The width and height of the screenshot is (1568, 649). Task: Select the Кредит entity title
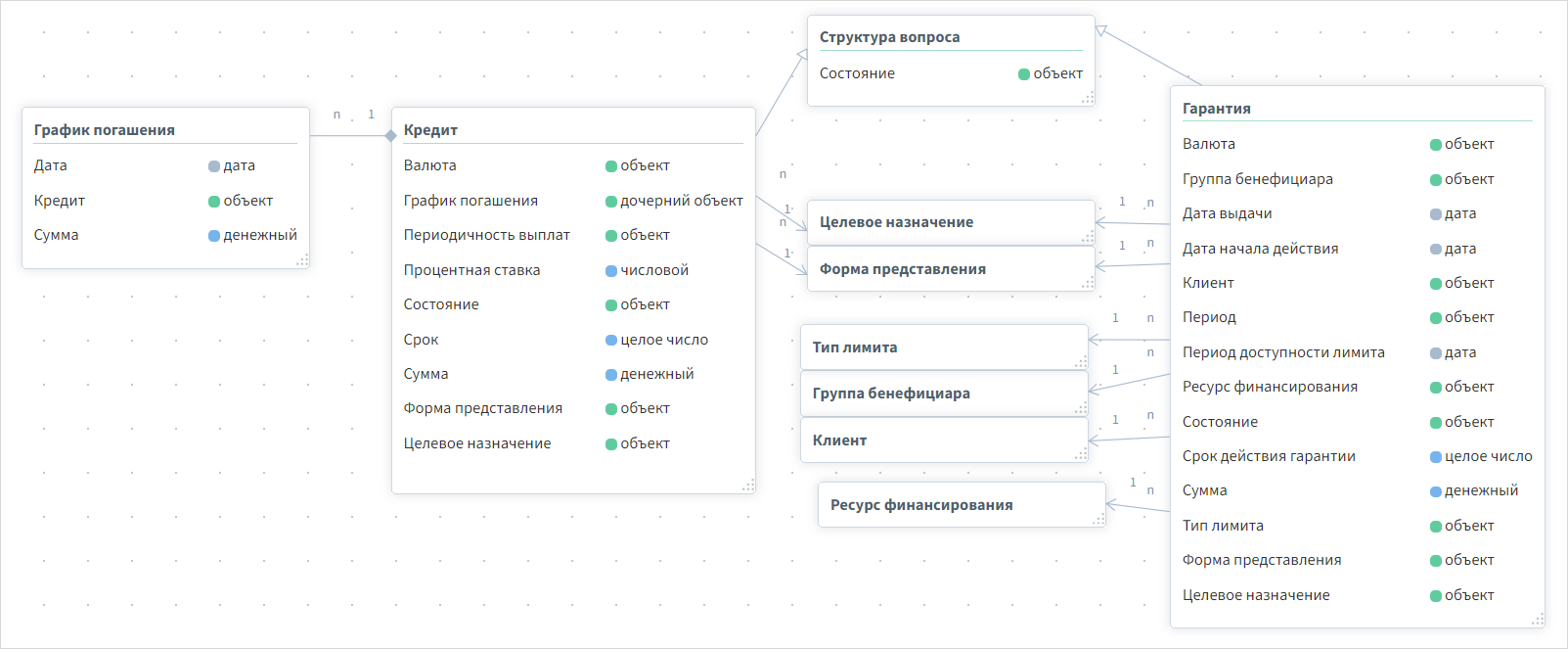[x=430, y=130]
